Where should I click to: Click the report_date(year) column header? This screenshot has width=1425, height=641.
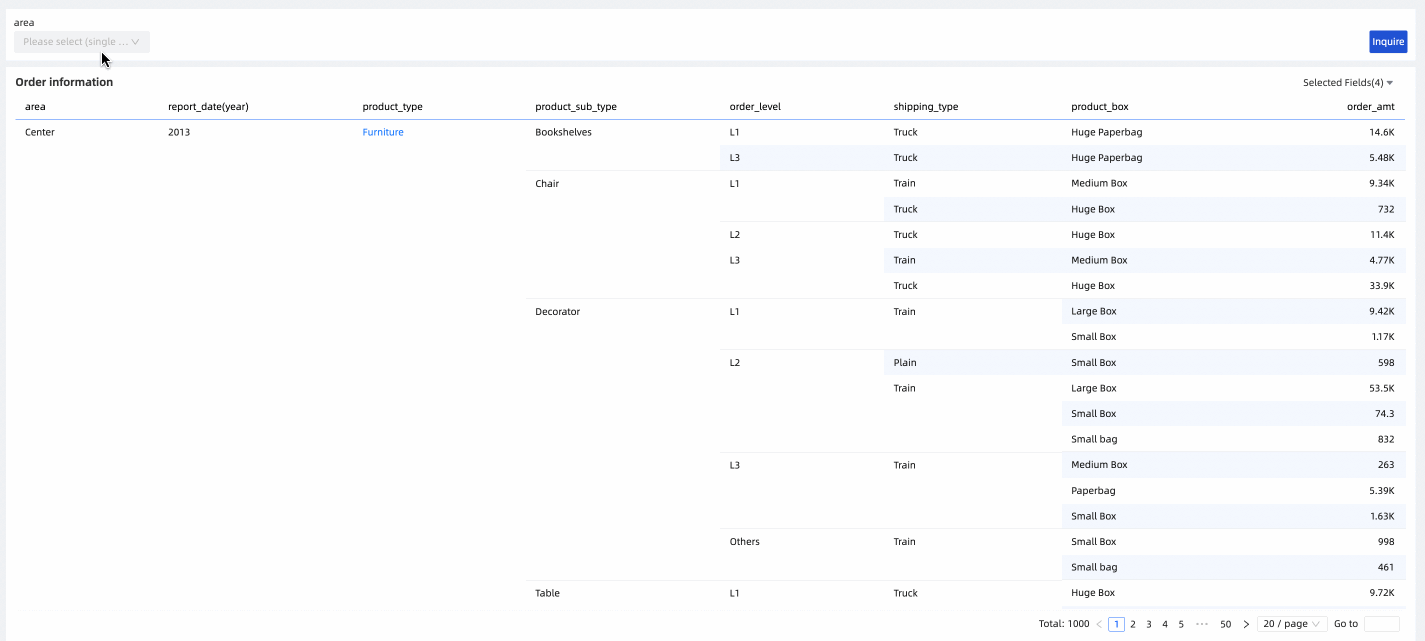(x=208, y=107)
